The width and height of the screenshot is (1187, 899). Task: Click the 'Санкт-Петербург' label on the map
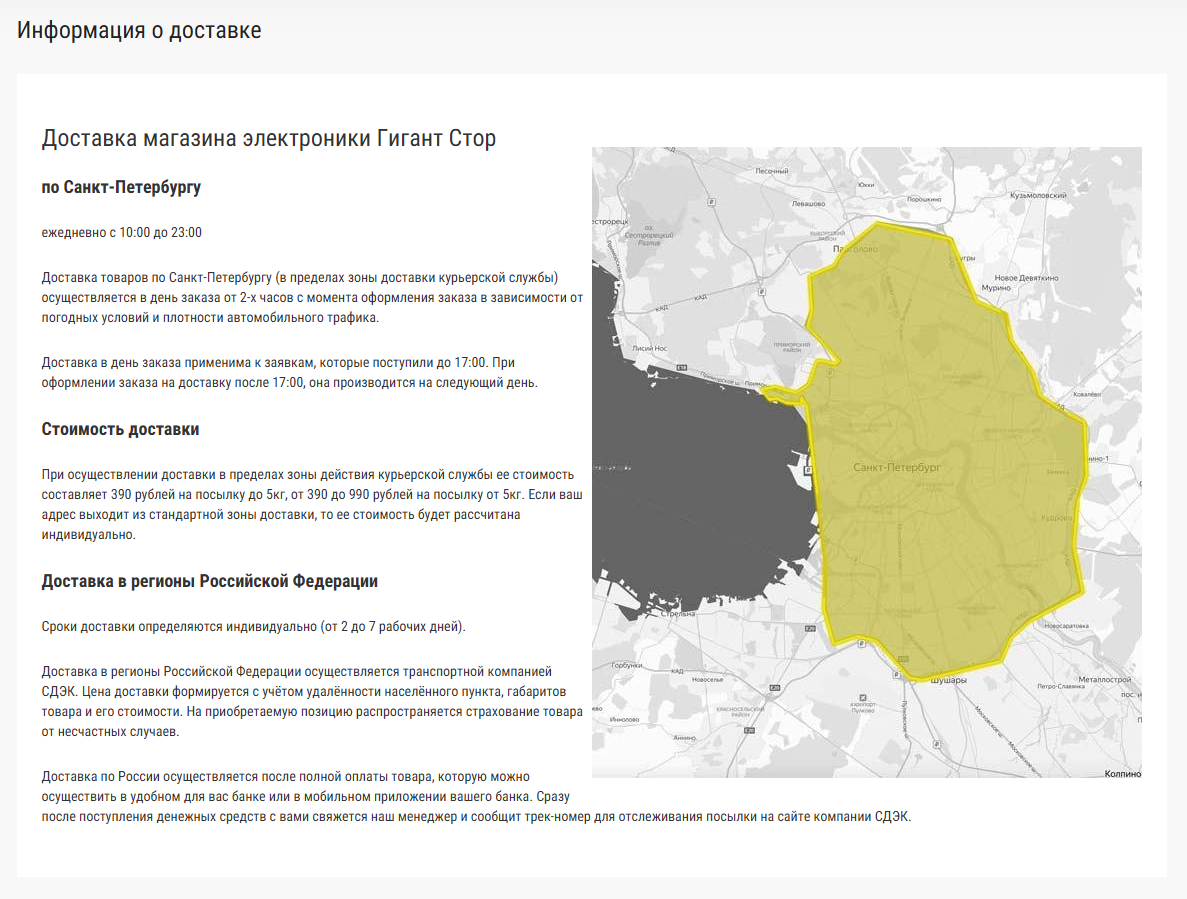[x=897, y=468]
